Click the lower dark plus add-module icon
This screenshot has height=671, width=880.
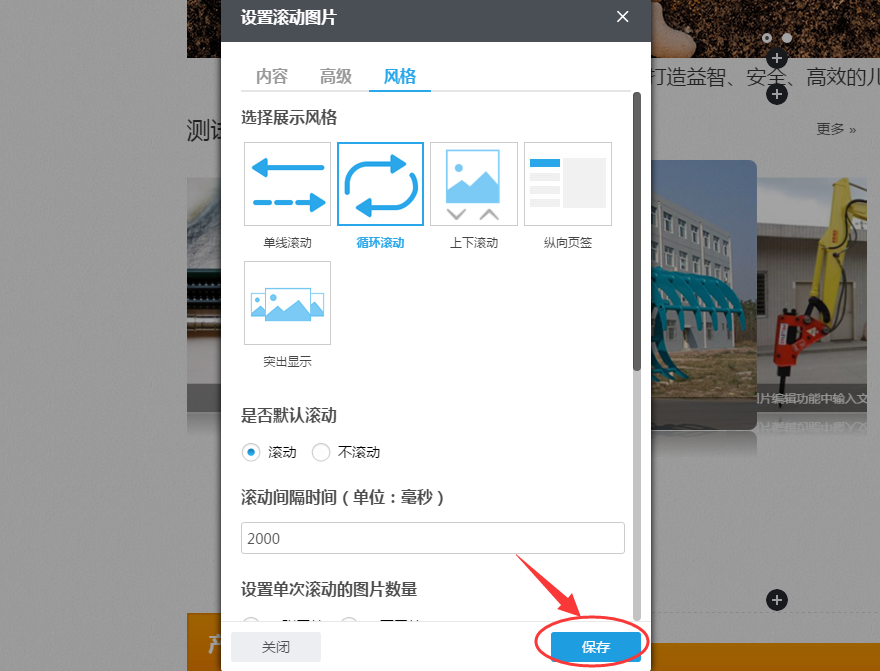[x=777, y=94]
